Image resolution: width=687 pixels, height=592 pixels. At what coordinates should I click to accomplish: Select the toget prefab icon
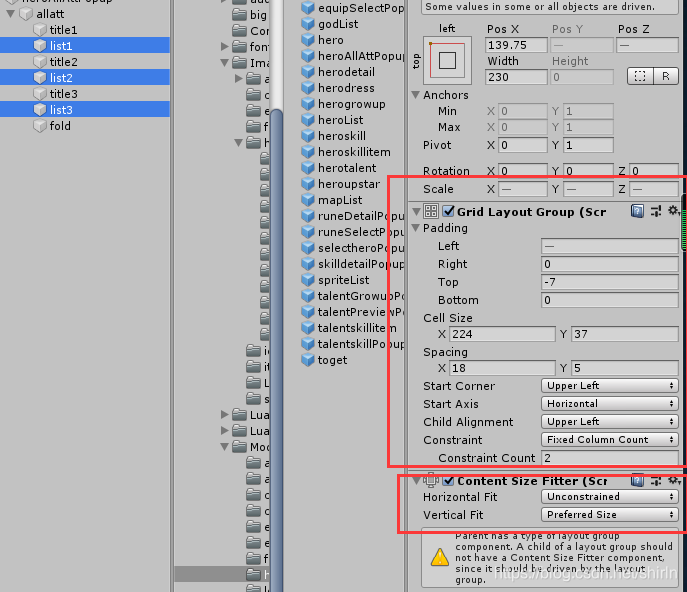coord(308,360)
